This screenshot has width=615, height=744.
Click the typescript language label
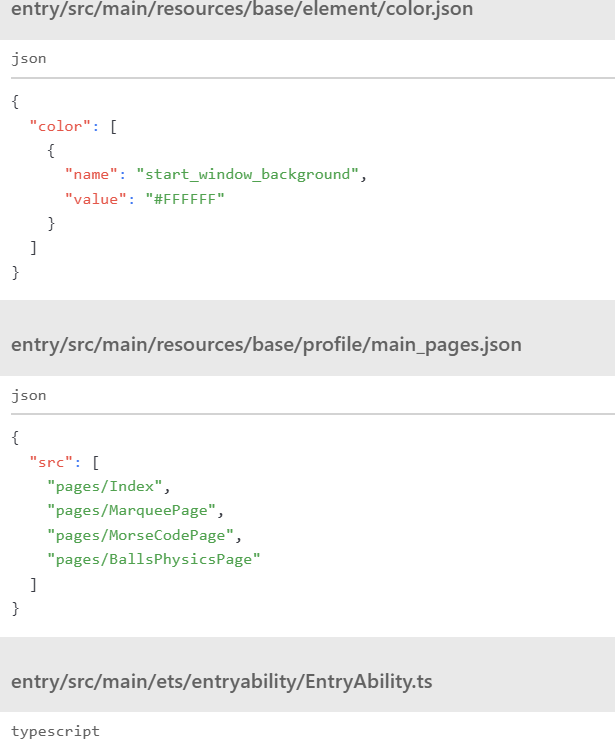coord(56,731)
